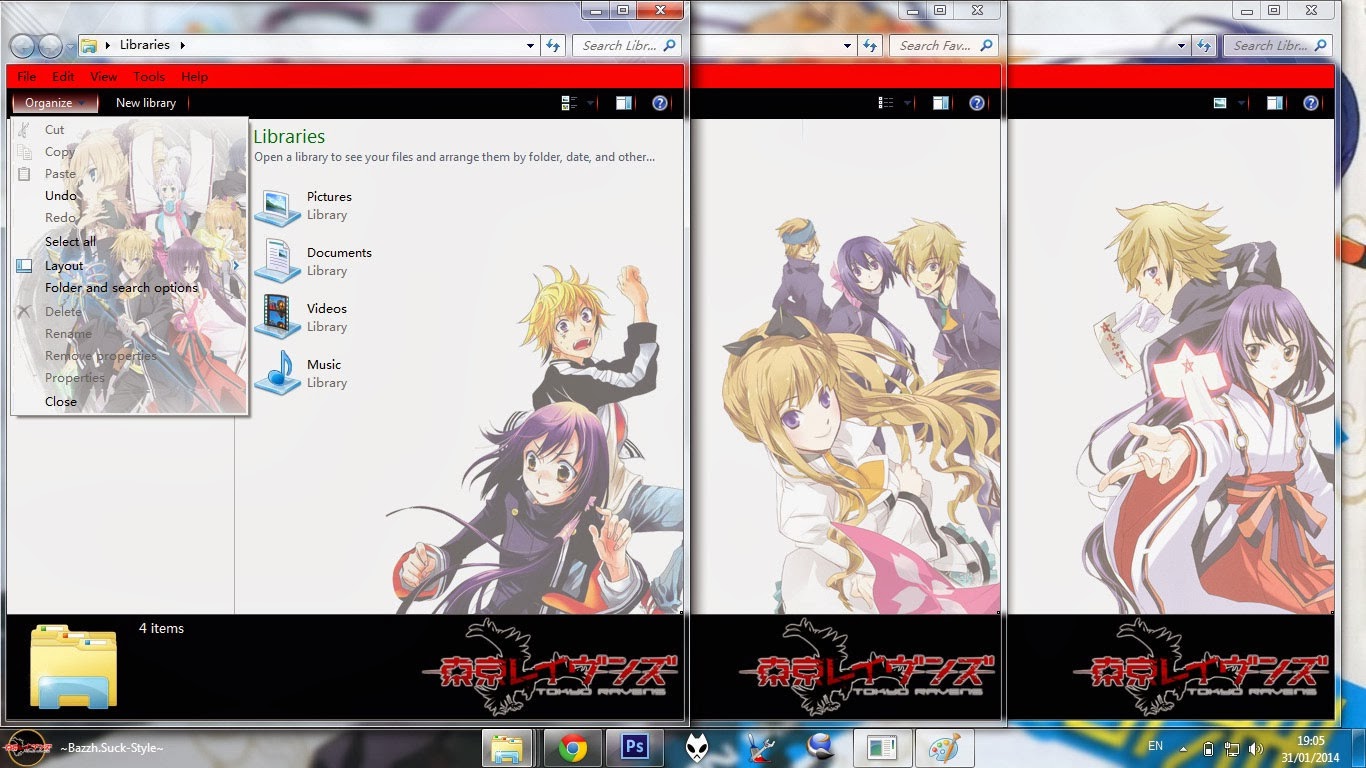1366x768 pixels.
Task: Open address bar history dropdown in rightmost window
Action: coord(1181,45)
